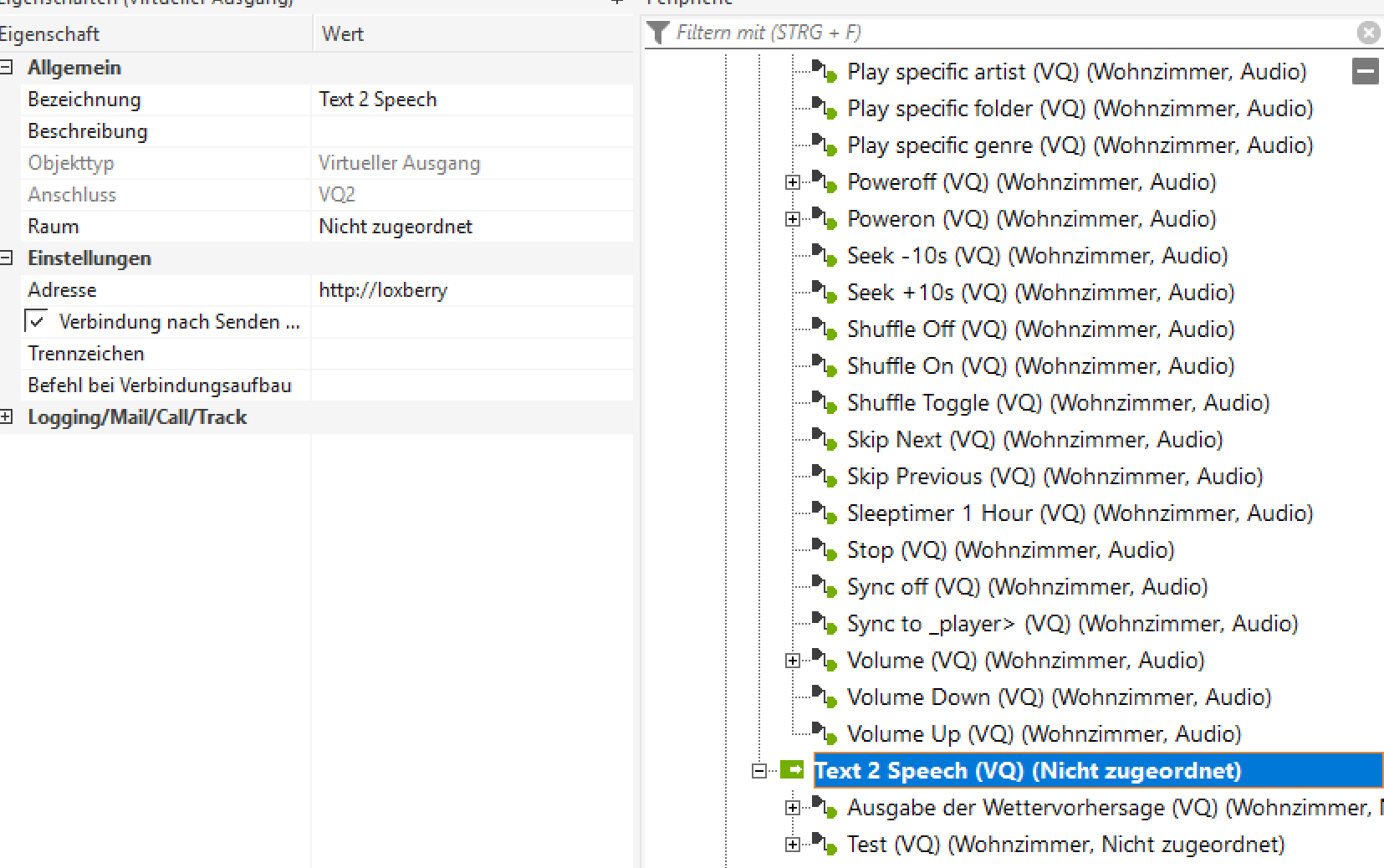Image resolution: width=1384 pixels, height=868 pixels.
Task: Click the green Text 2 Speech output icon
Action: point(791,770)
